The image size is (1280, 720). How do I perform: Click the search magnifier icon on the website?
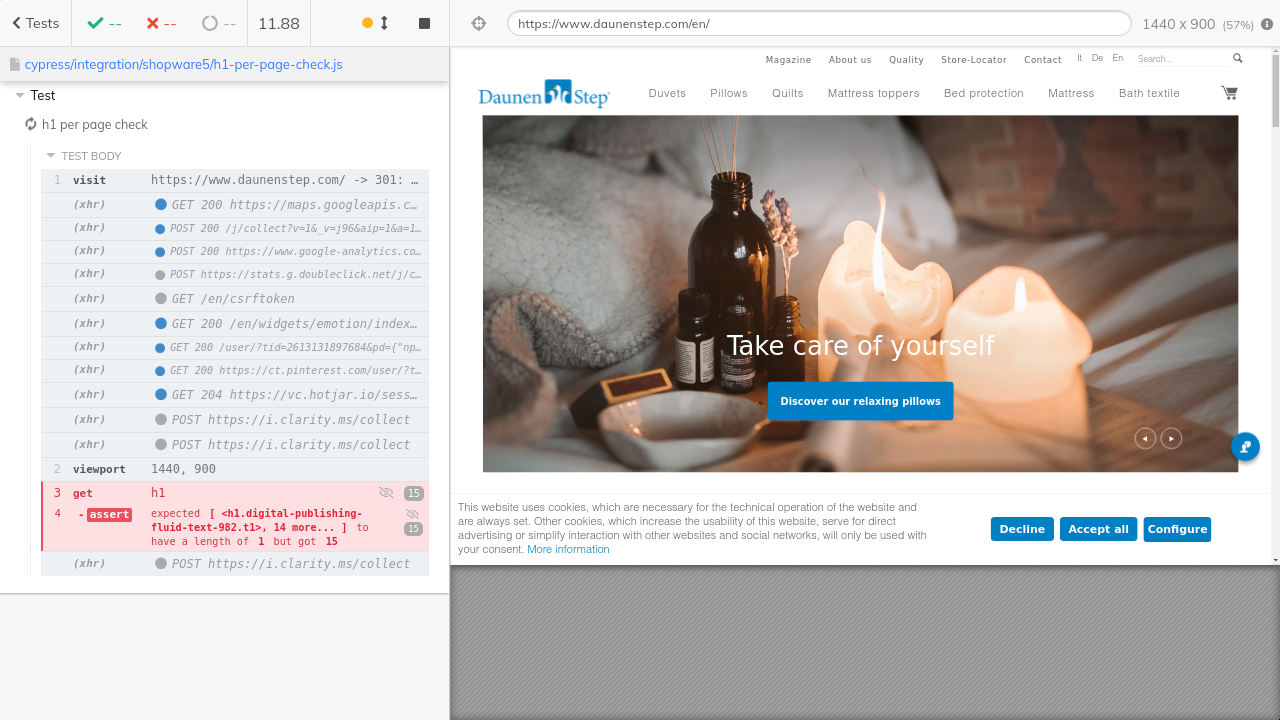pos(1237,59)
